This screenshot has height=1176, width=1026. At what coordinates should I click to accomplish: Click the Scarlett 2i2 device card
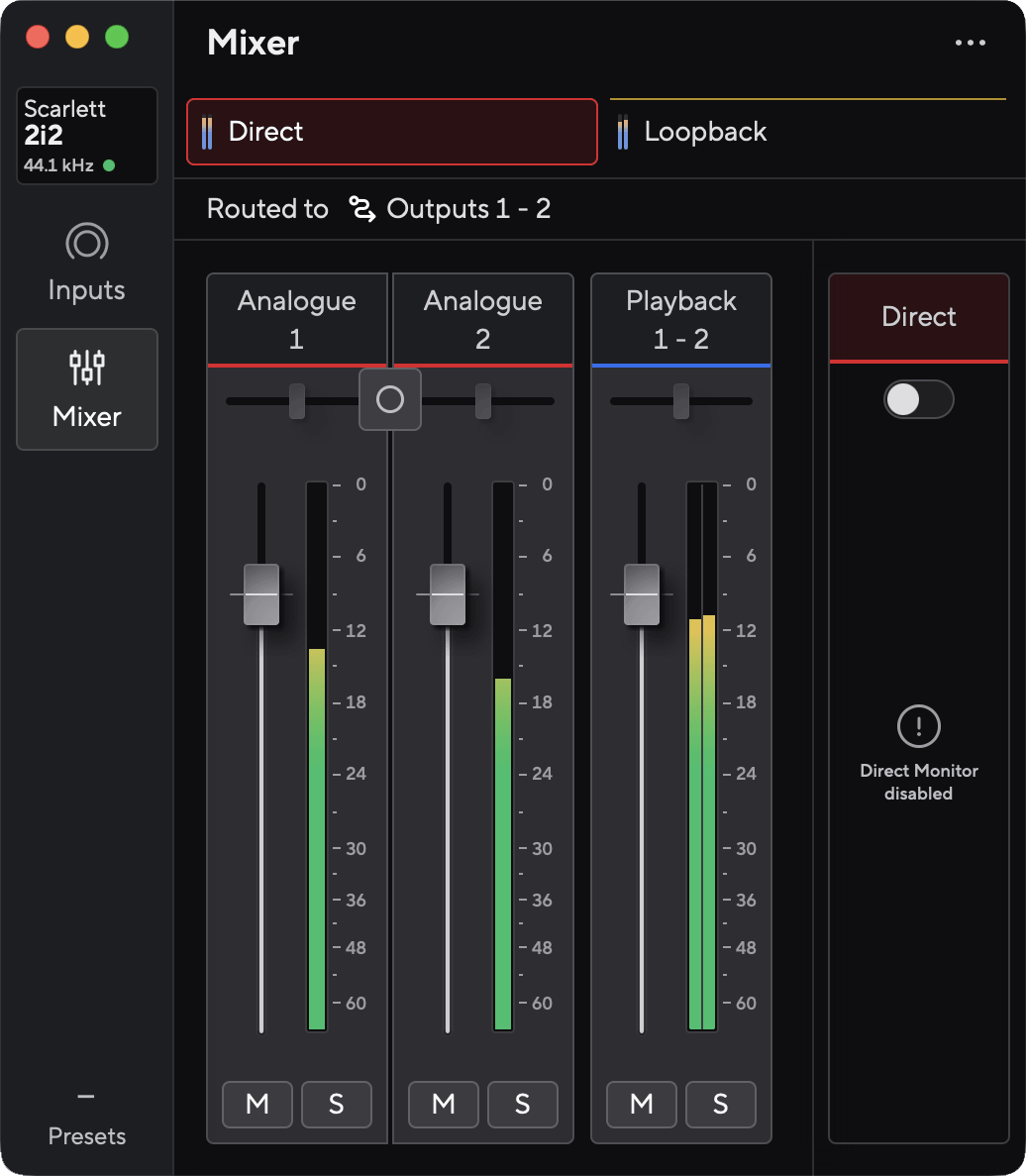click(x=87, y=136)
